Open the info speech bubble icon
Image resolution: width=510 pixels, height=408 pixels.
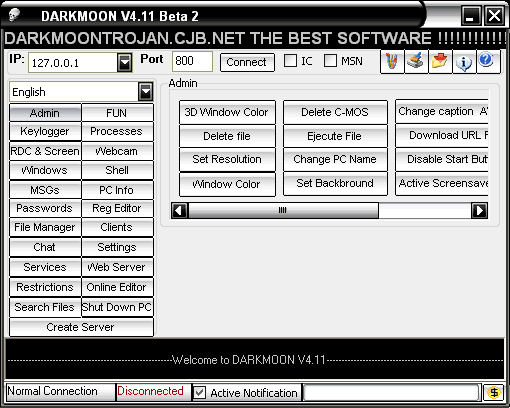(x=464, y=62)
